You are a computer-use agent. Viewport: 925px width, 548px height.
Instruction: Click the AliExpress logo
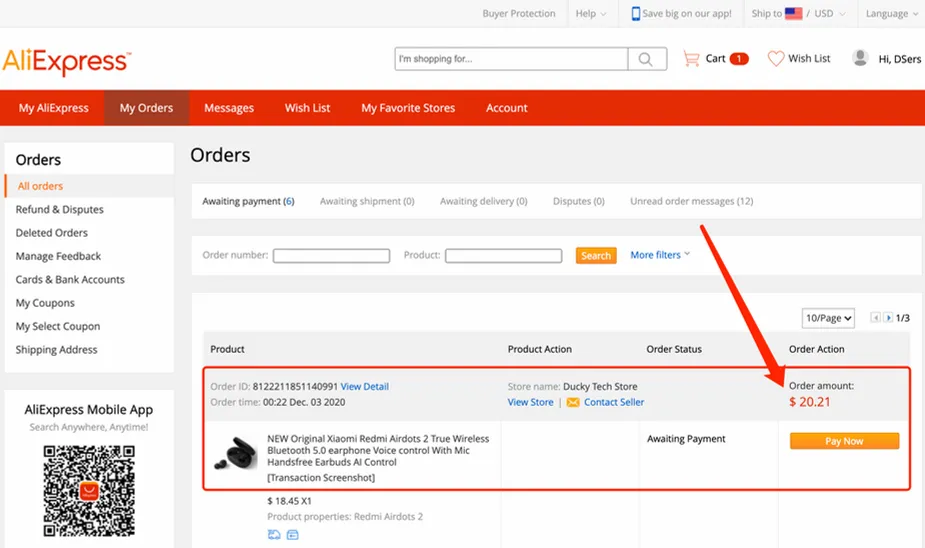[67, 61]
